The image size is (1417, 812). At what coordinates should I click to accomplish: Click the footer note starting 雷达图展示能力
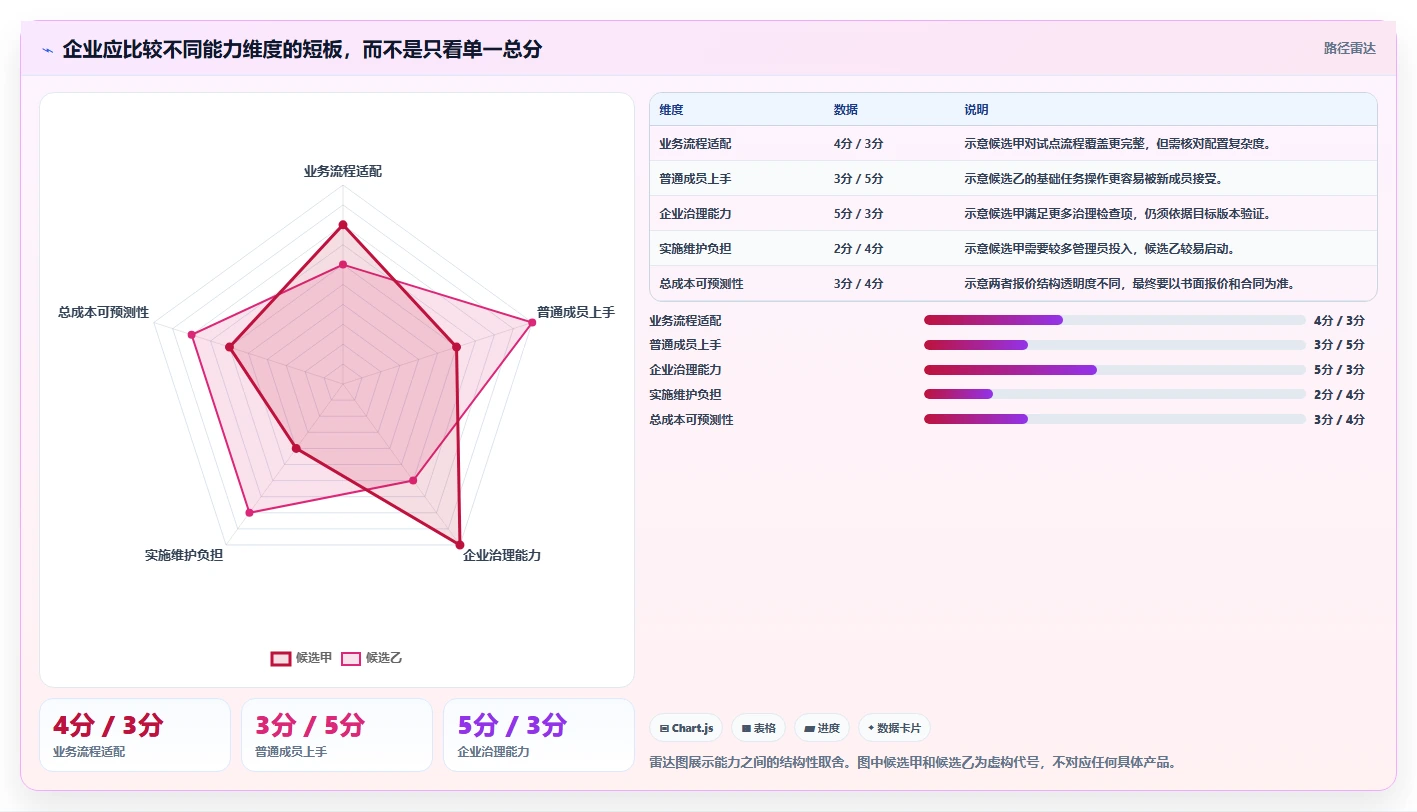click(x=912, y=762)
